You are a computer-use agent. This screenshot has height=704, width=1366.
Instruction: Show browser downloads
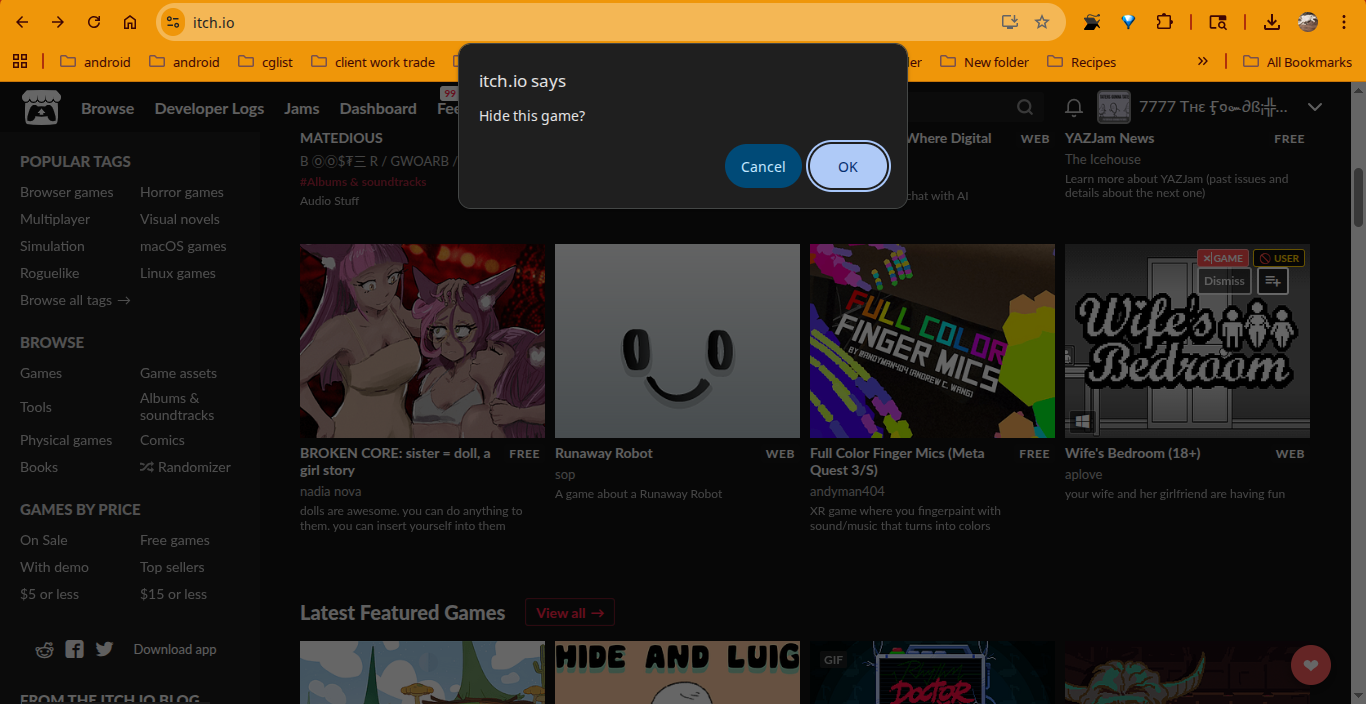tap(1272, 22)
